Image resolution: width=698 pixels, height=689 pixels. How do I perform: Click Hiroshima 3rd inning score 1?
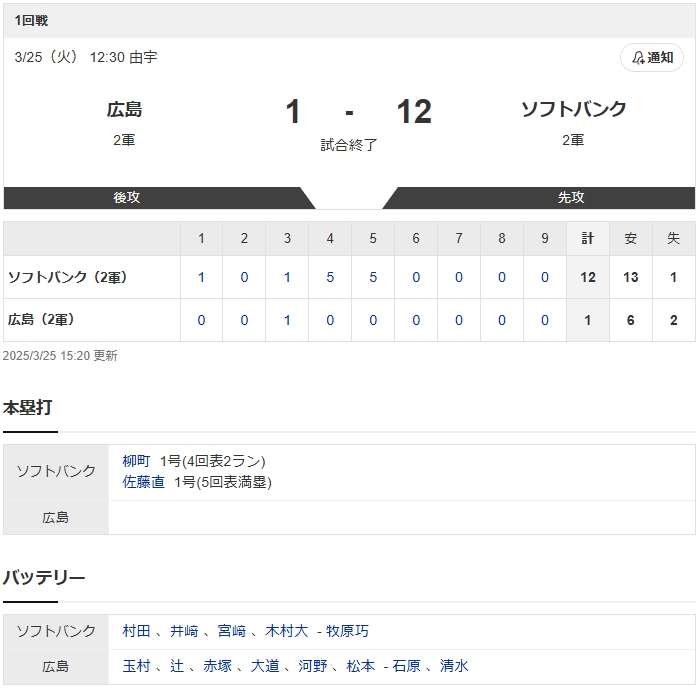pos(287,320)
